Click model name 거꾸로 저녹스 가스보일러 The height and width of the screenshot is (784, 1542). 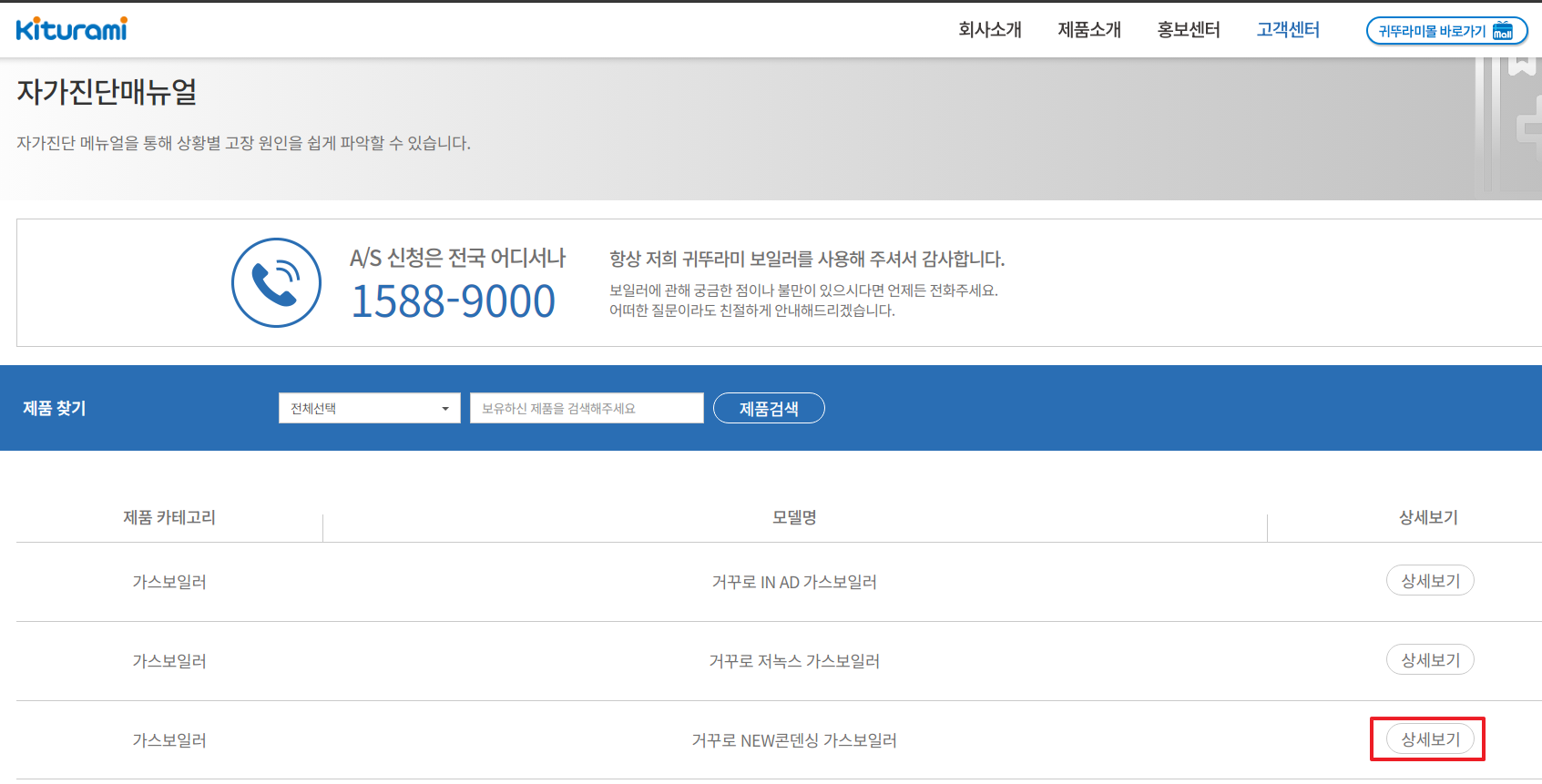point(794,661)
